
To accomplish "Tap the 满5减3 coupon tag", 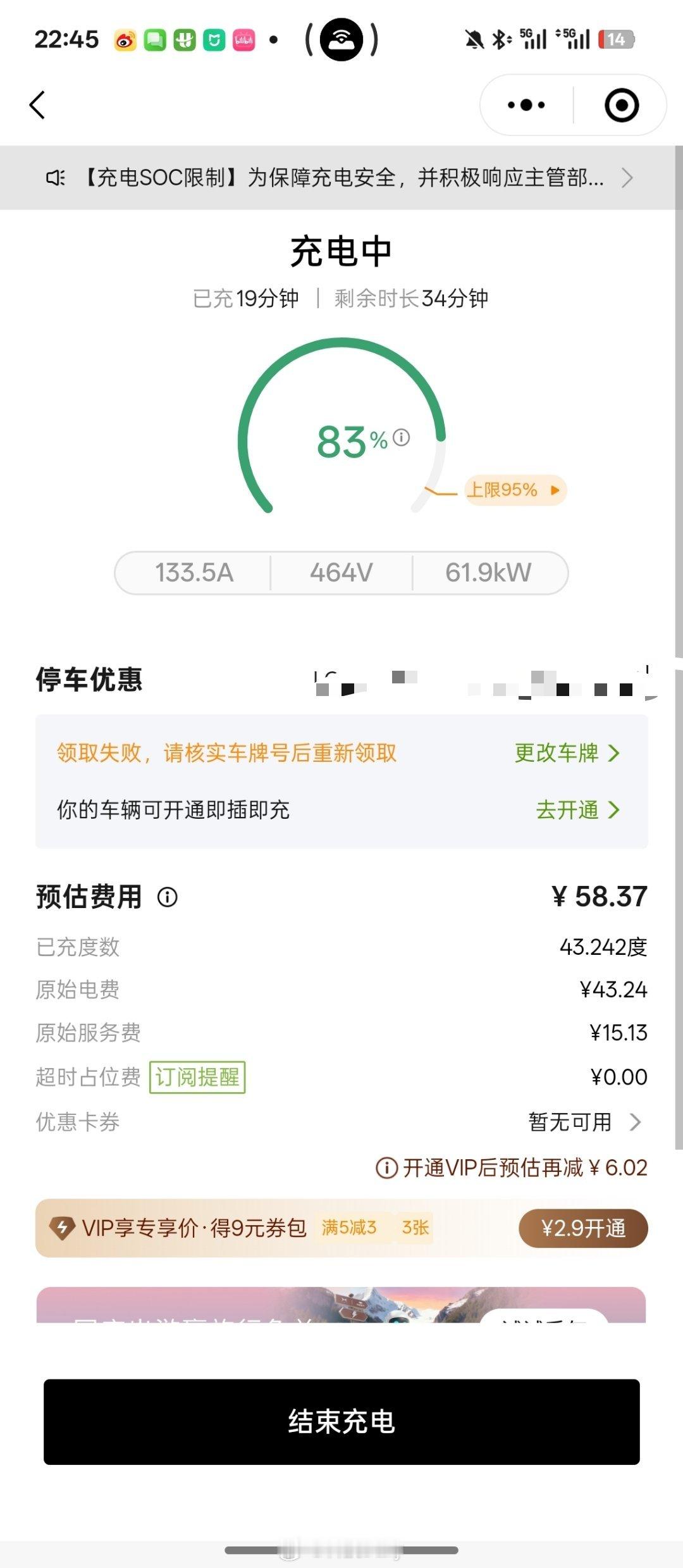I will (349, 1228).
